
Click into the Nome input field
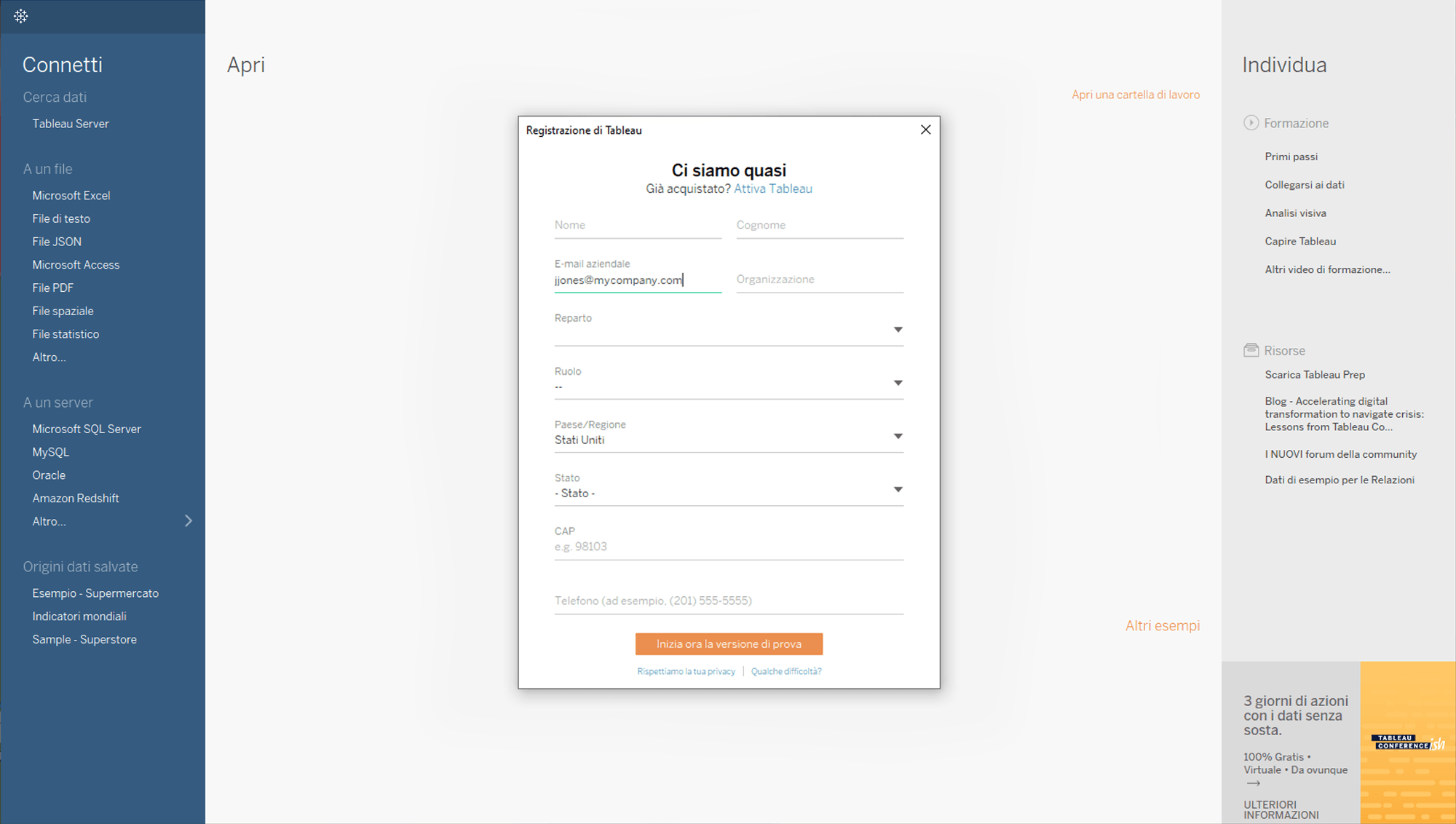[x=637, y=226]
